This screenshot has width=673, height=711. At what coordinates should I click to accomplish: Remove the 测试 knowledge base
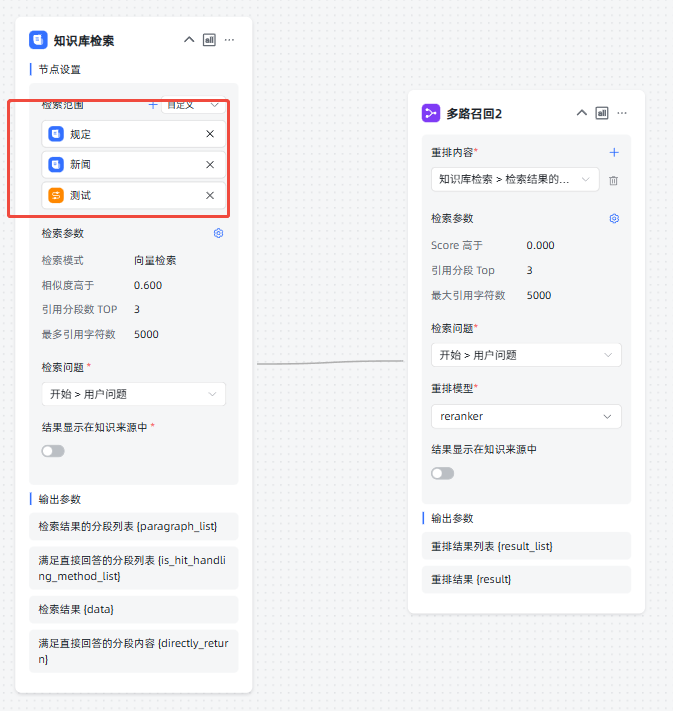(210, 195)
